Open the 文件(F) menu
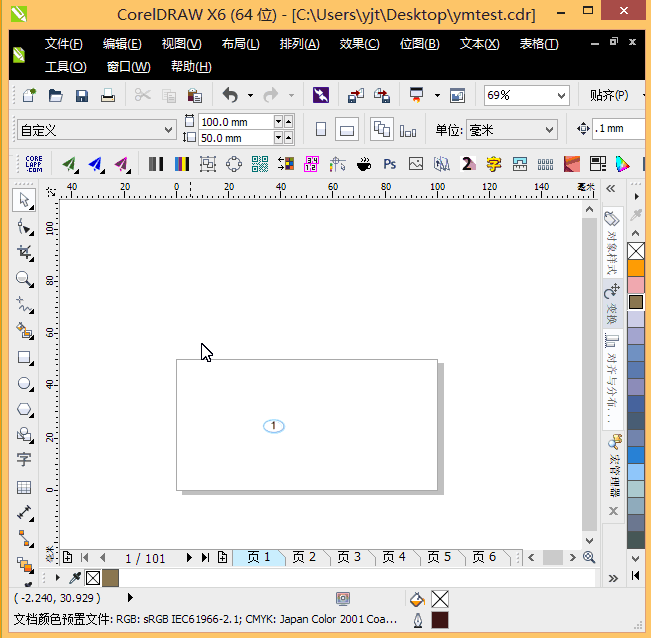This screenshot has height=638, width=651. click(64, 44)
